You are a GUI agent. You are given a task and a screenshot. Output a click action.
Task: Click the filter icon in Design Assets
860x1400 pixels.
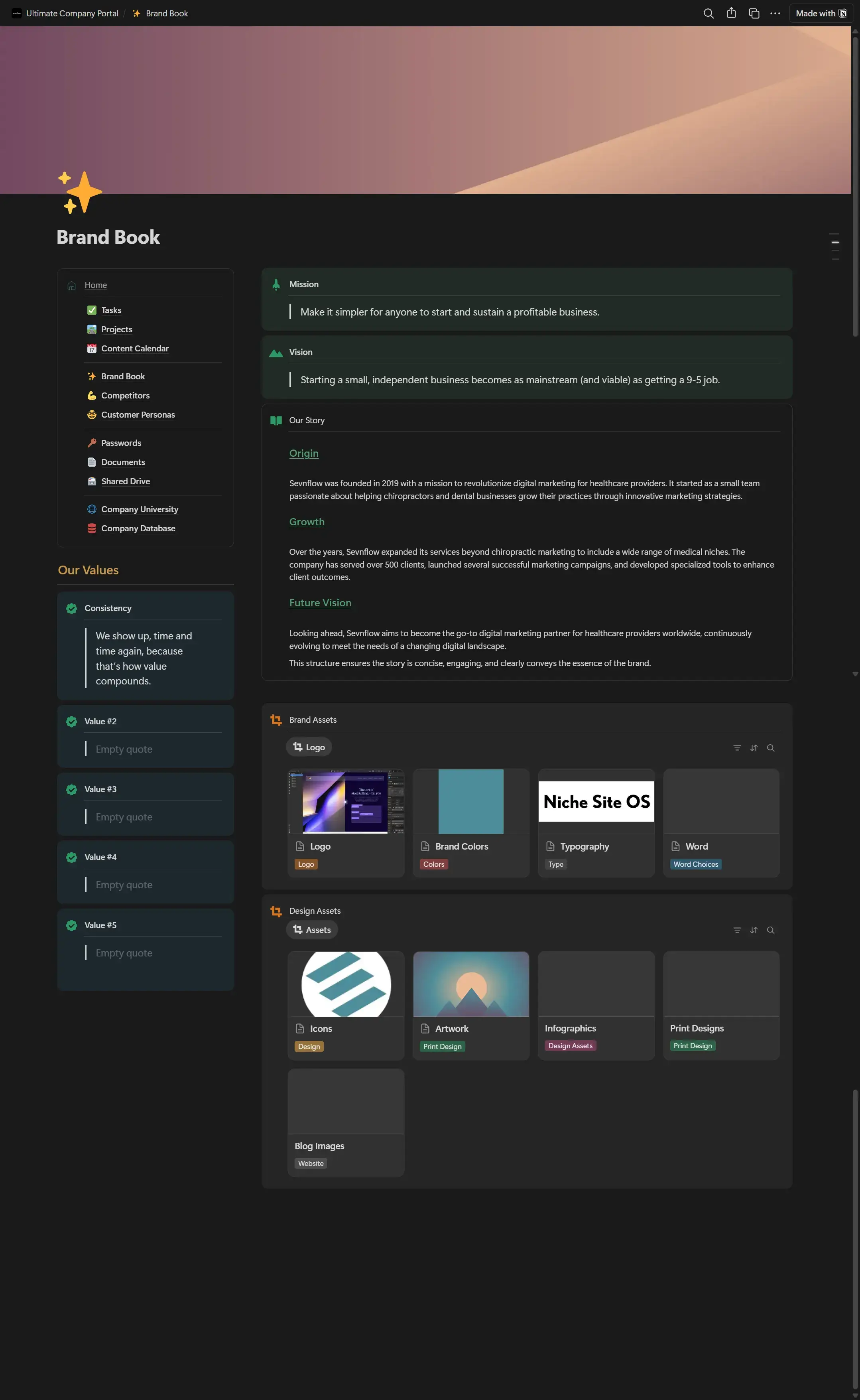click(736, 929)
